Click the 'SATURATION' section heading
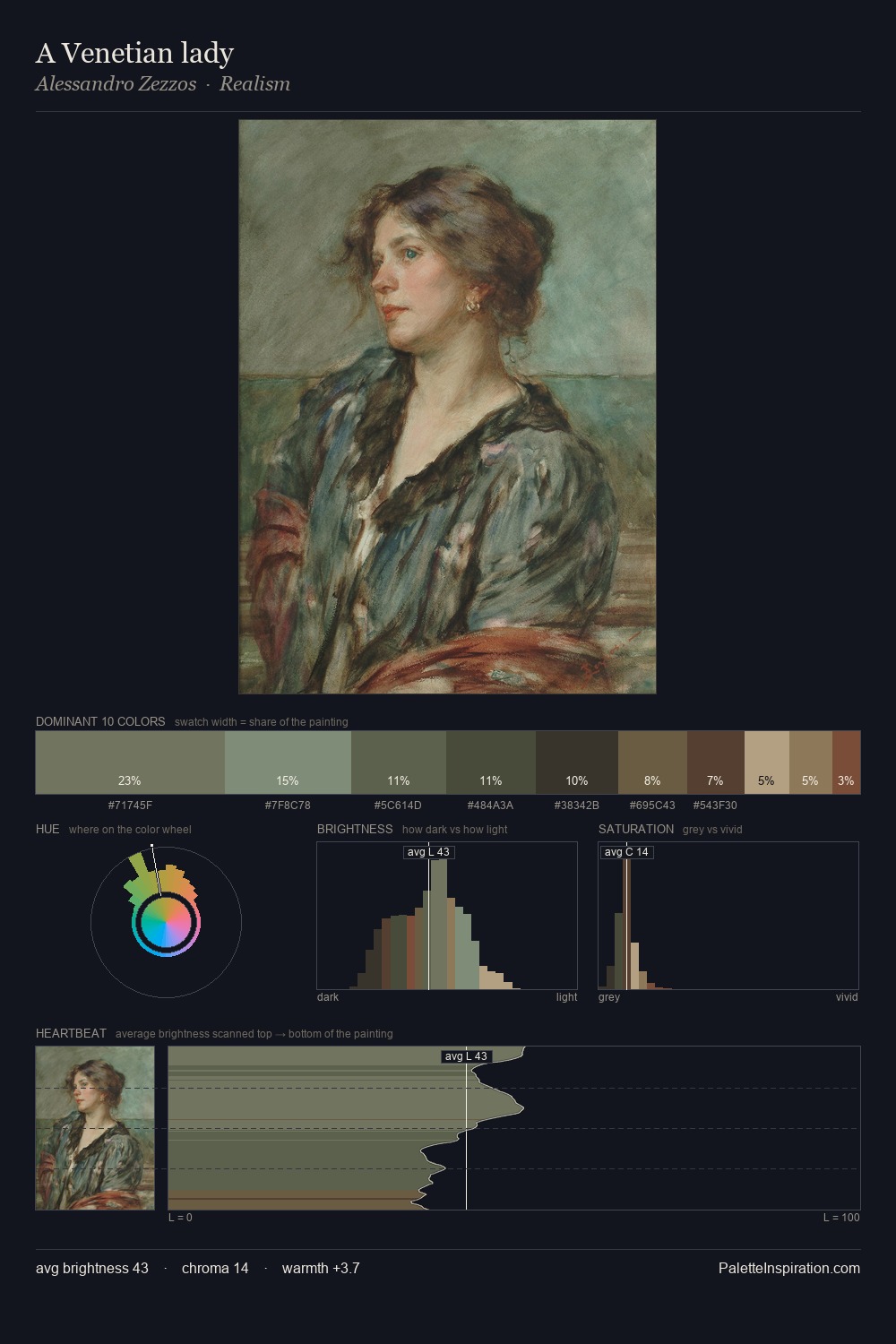 (636, 829)
